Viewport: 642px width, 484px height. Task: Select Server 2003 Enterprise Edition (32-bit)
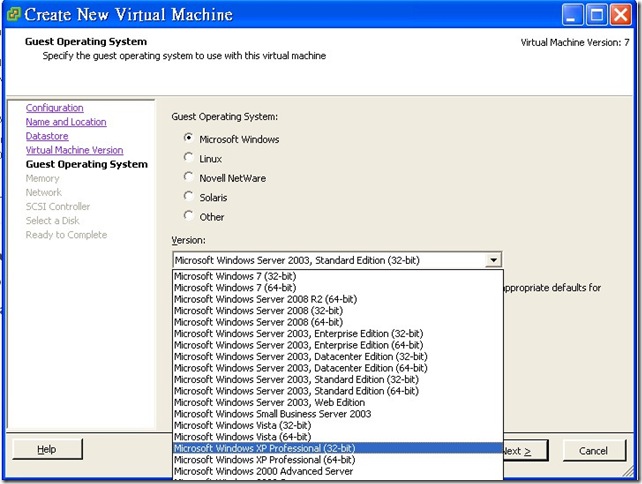pos(338,333)
